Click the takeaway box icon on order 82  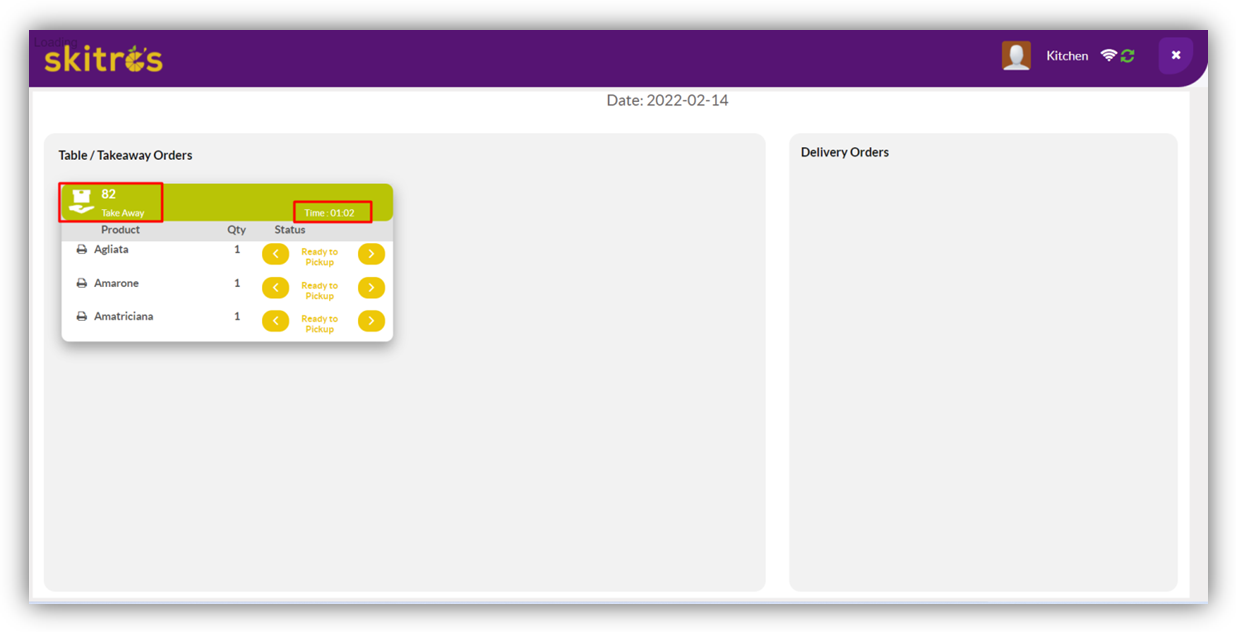pos(81,201)
